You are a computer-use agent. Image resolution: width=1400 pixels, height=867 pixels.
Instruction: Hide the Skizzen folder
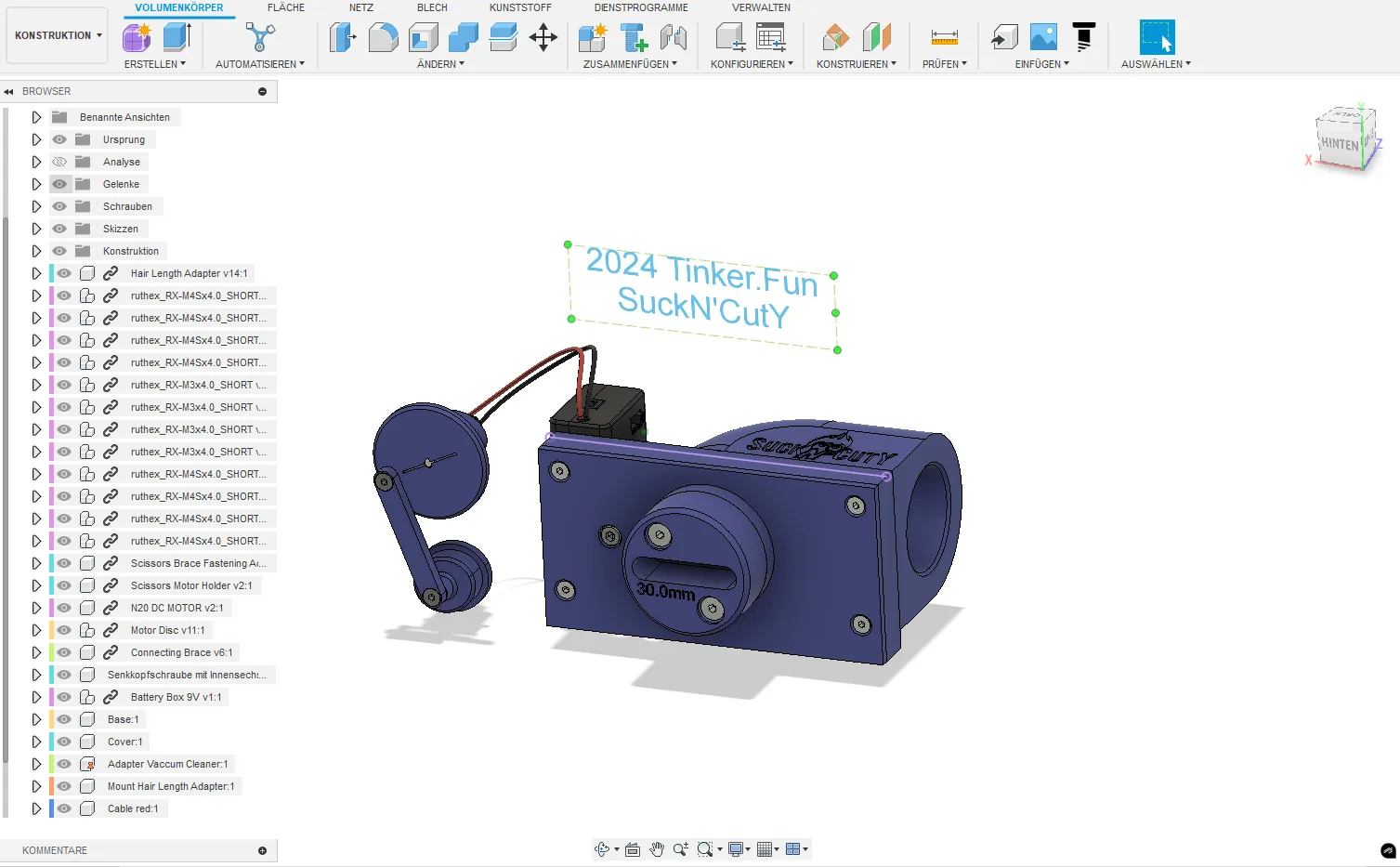(59, 229)
